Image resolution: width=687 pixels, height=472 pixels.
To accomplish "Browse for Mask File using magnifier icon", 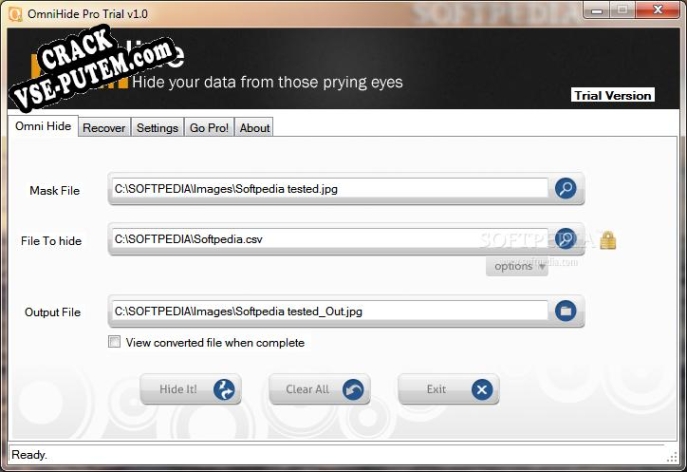I will tap(566, 188).
